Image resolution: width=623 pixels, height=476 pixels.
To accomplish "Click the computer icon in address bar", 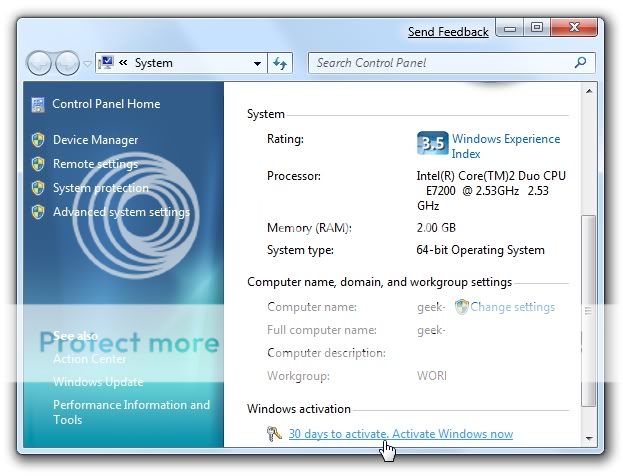I will [x=106, y=63].
